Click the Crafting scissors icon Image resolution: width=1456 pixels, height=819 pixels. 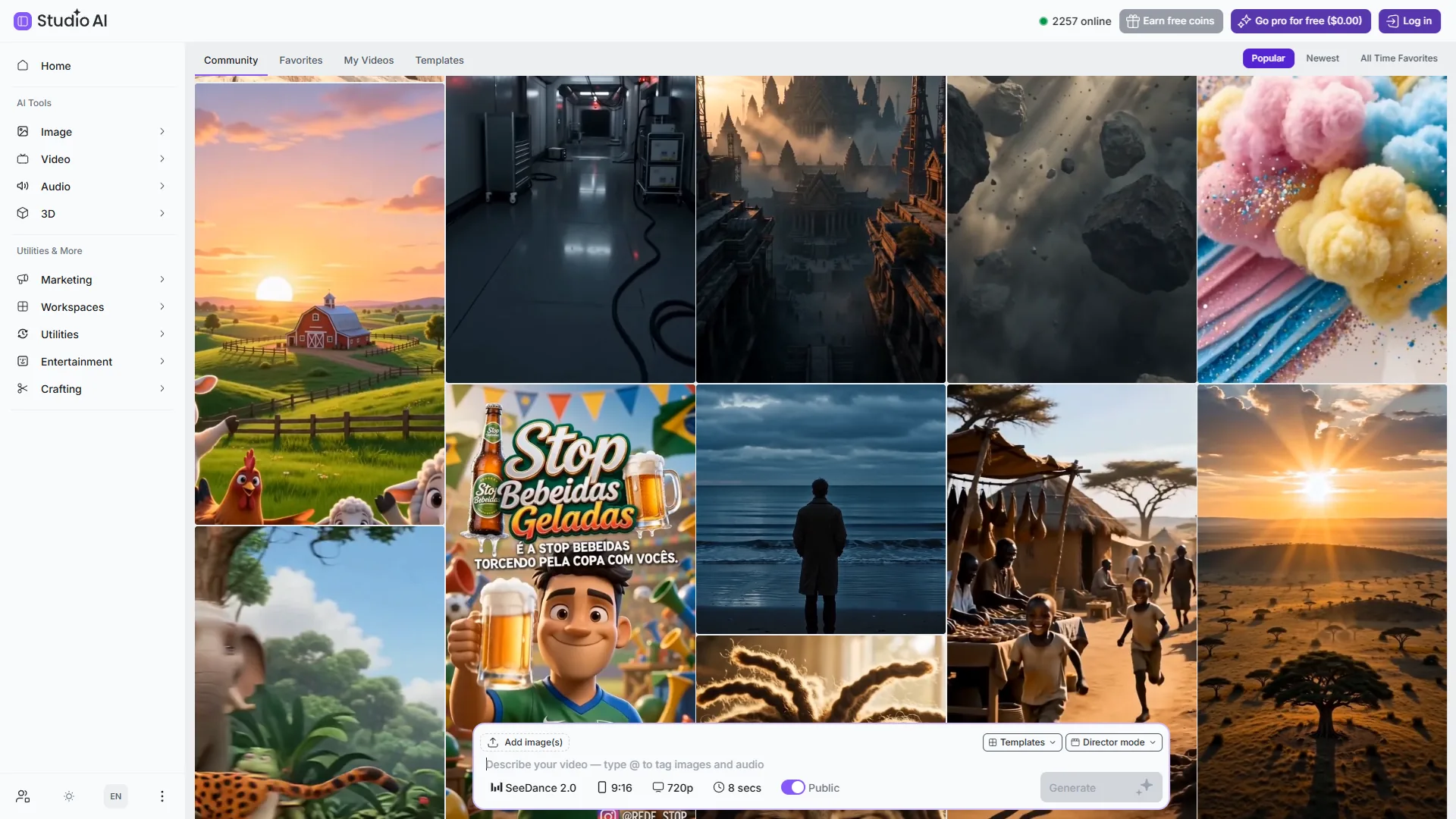point(23,388)
